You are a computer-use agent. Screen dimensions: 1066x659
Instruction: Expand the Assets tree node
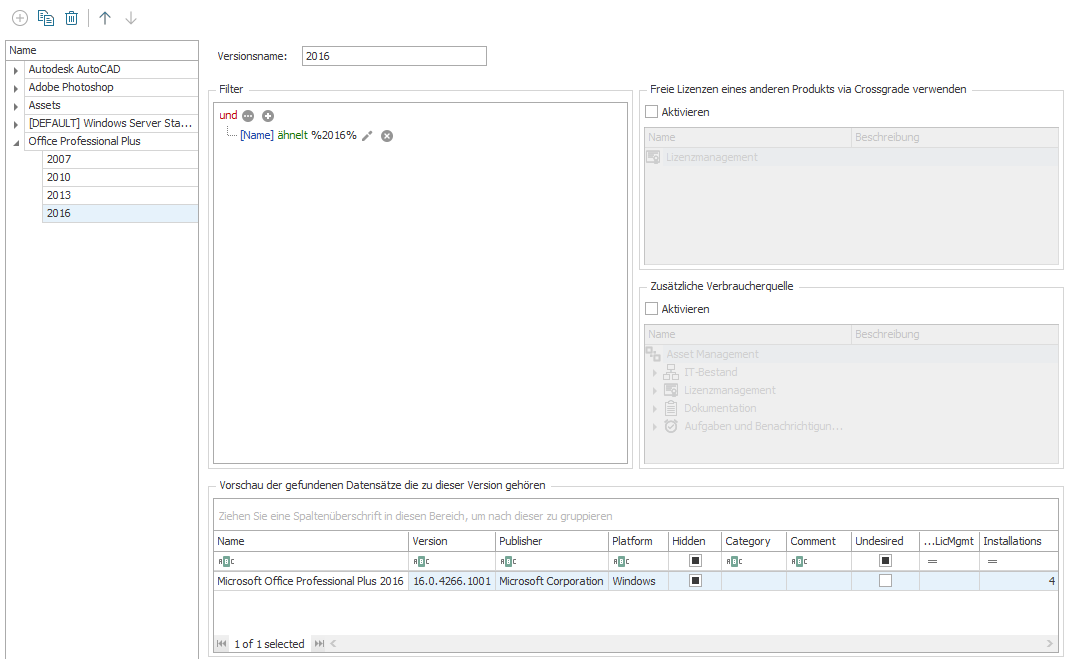16,106
